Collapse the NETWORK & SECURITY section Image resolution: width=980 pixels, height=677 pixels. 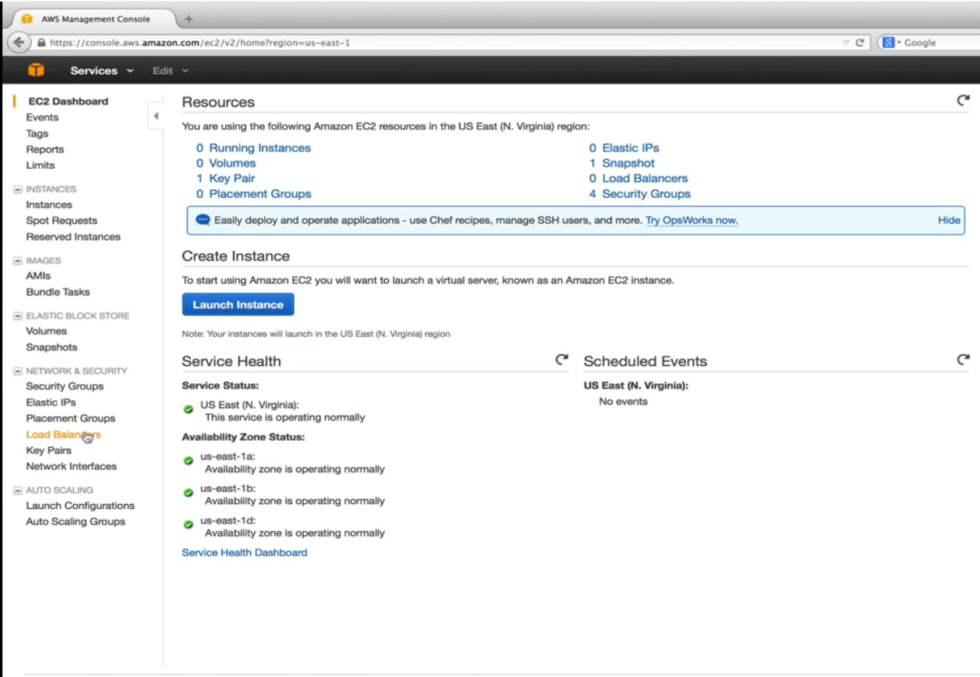click(x=17, y=371)
